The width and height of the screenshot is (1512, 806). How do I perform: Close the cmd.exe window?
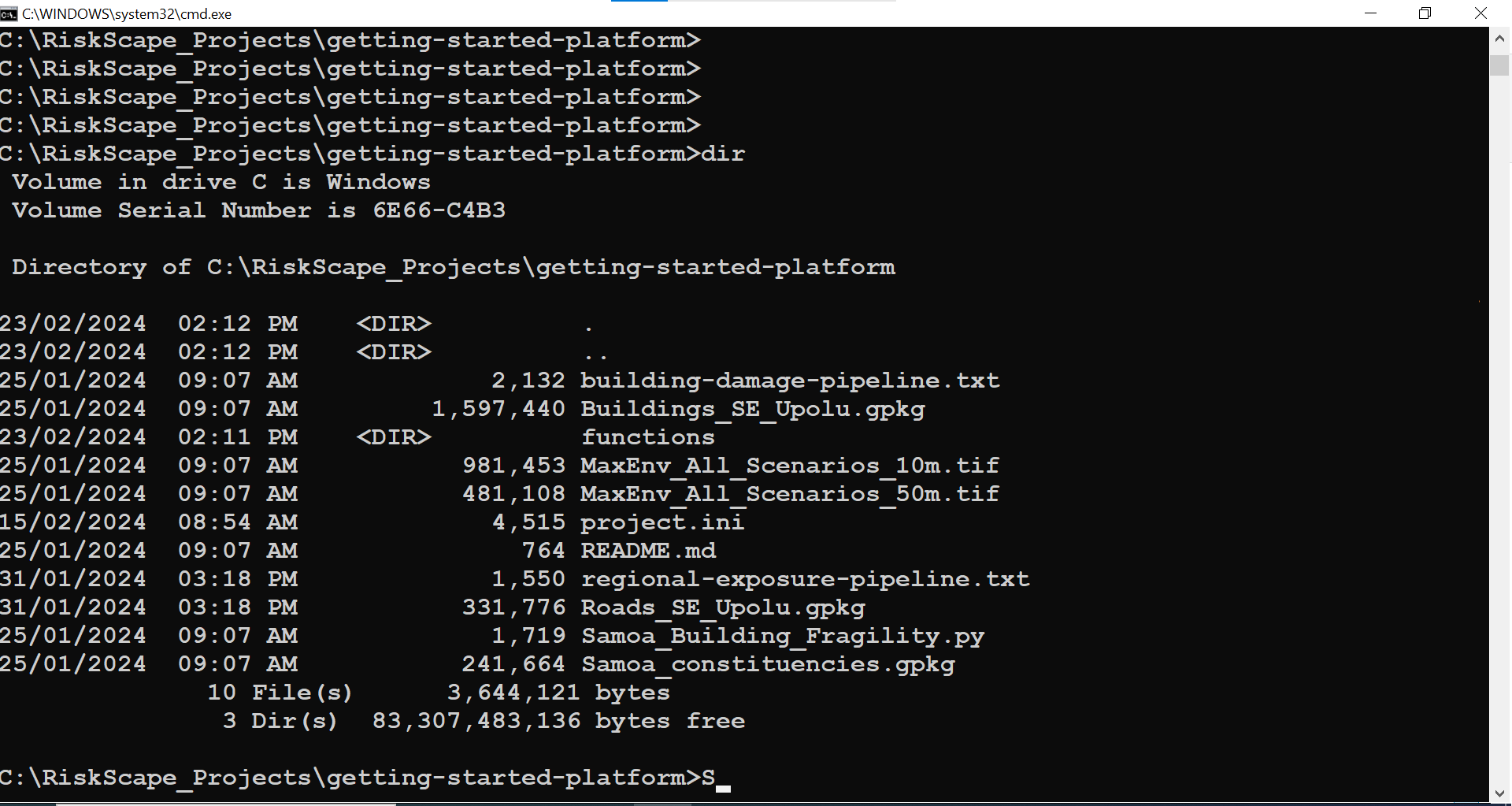pos(1480,13)
